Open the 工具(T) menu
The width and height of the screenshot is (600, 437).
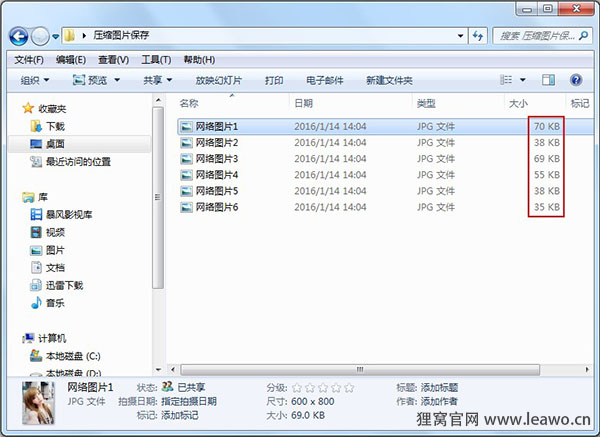pyautogui.click(x=156, y=60)
